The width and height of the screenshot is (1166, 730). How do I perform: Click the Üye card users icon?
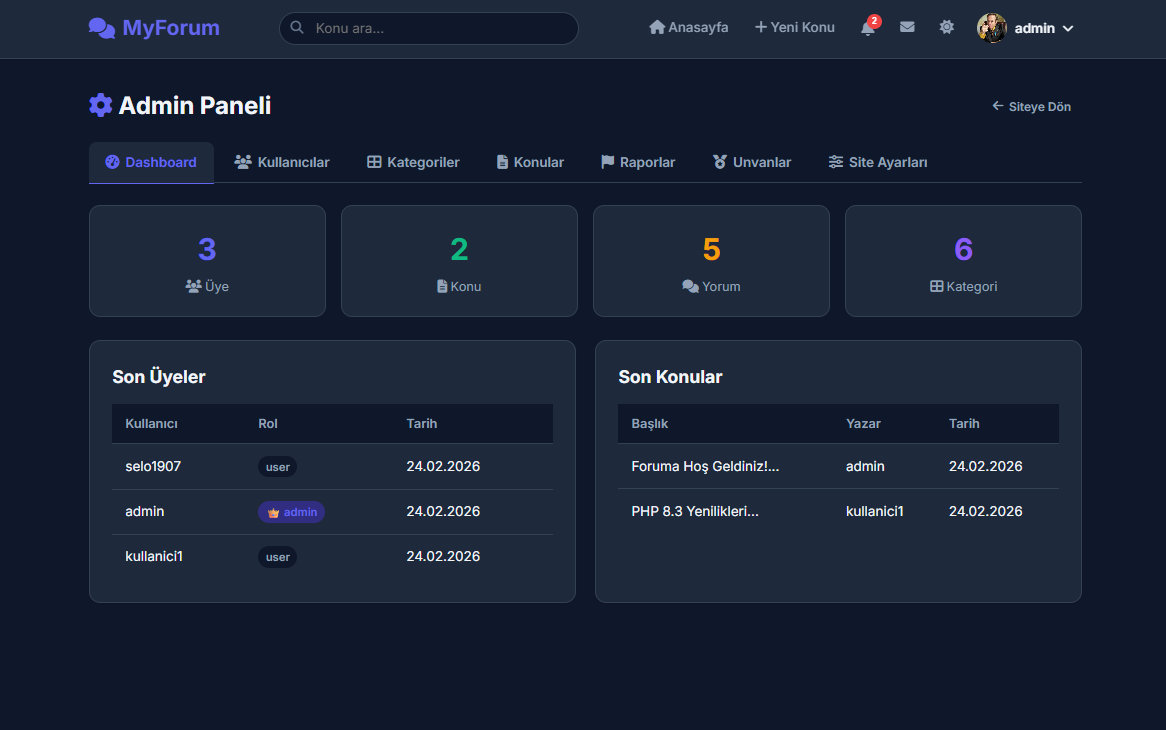point(193,286)
